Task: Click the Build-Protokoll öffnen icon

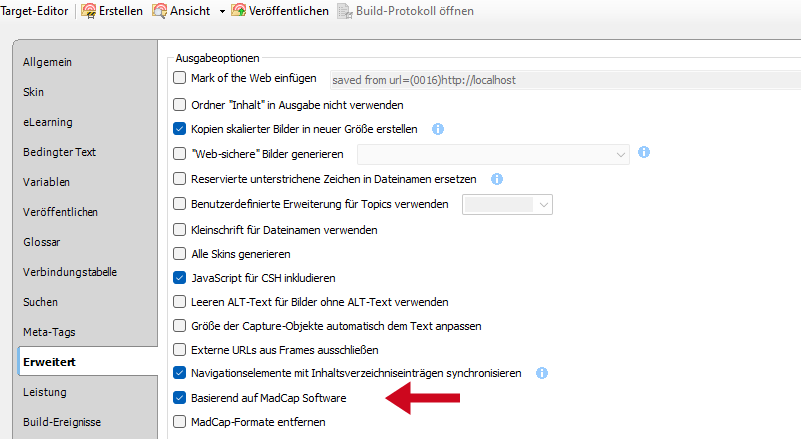Action: [x=345, y=11]
